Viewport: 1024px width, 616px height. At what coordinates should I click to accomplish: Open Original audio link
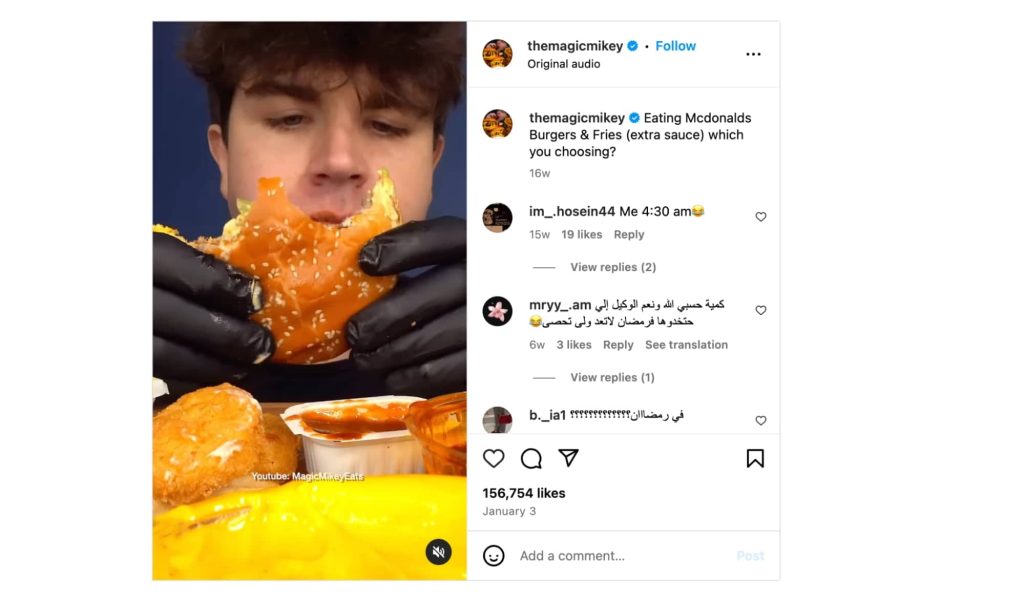pyautogui.click(x=564, y=64)
